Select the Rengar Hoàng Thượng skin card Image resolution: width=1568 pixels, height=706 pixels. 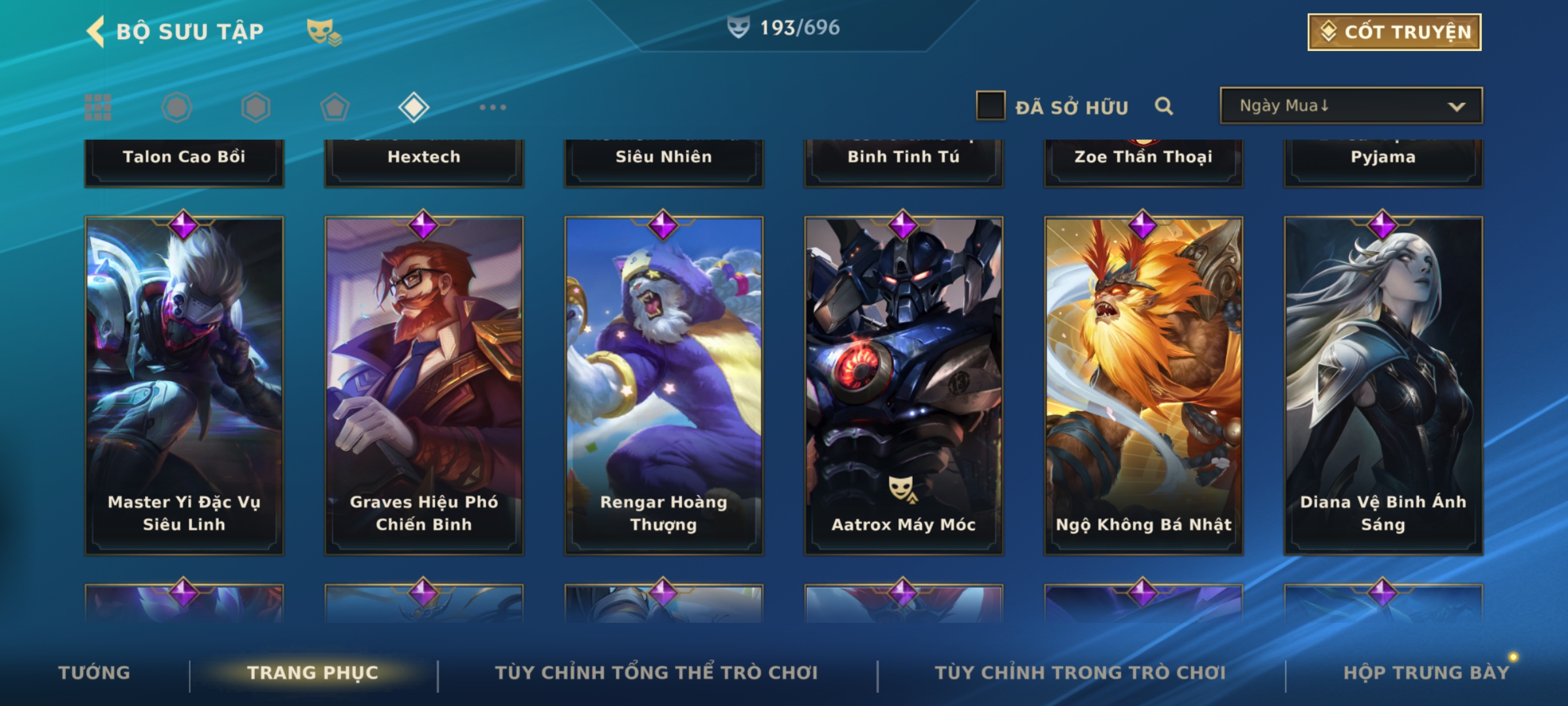click(x=664, y=386)
